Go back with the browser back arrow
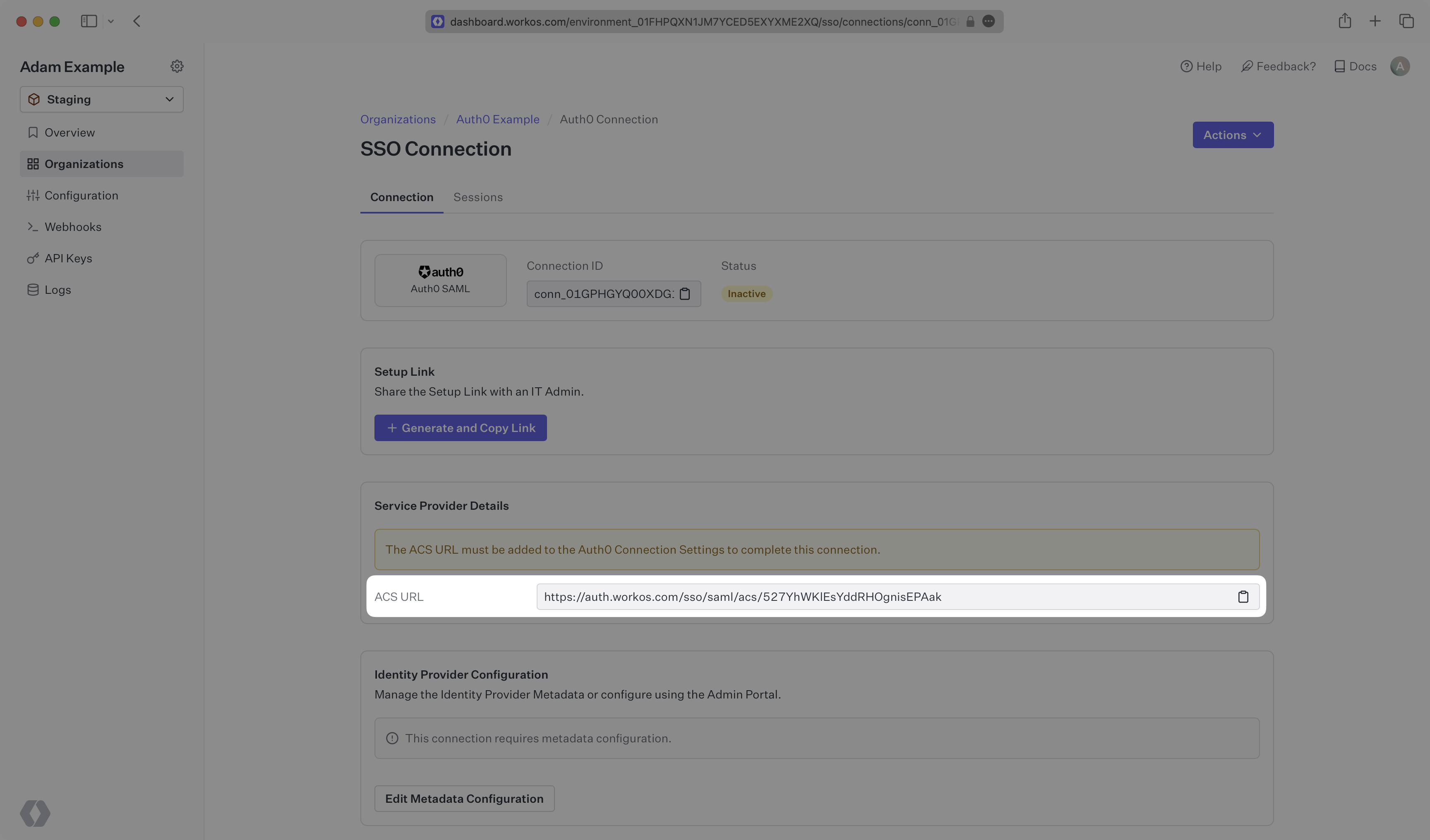The height and width of the screenshot is (840, 1430). pos(137,21)
